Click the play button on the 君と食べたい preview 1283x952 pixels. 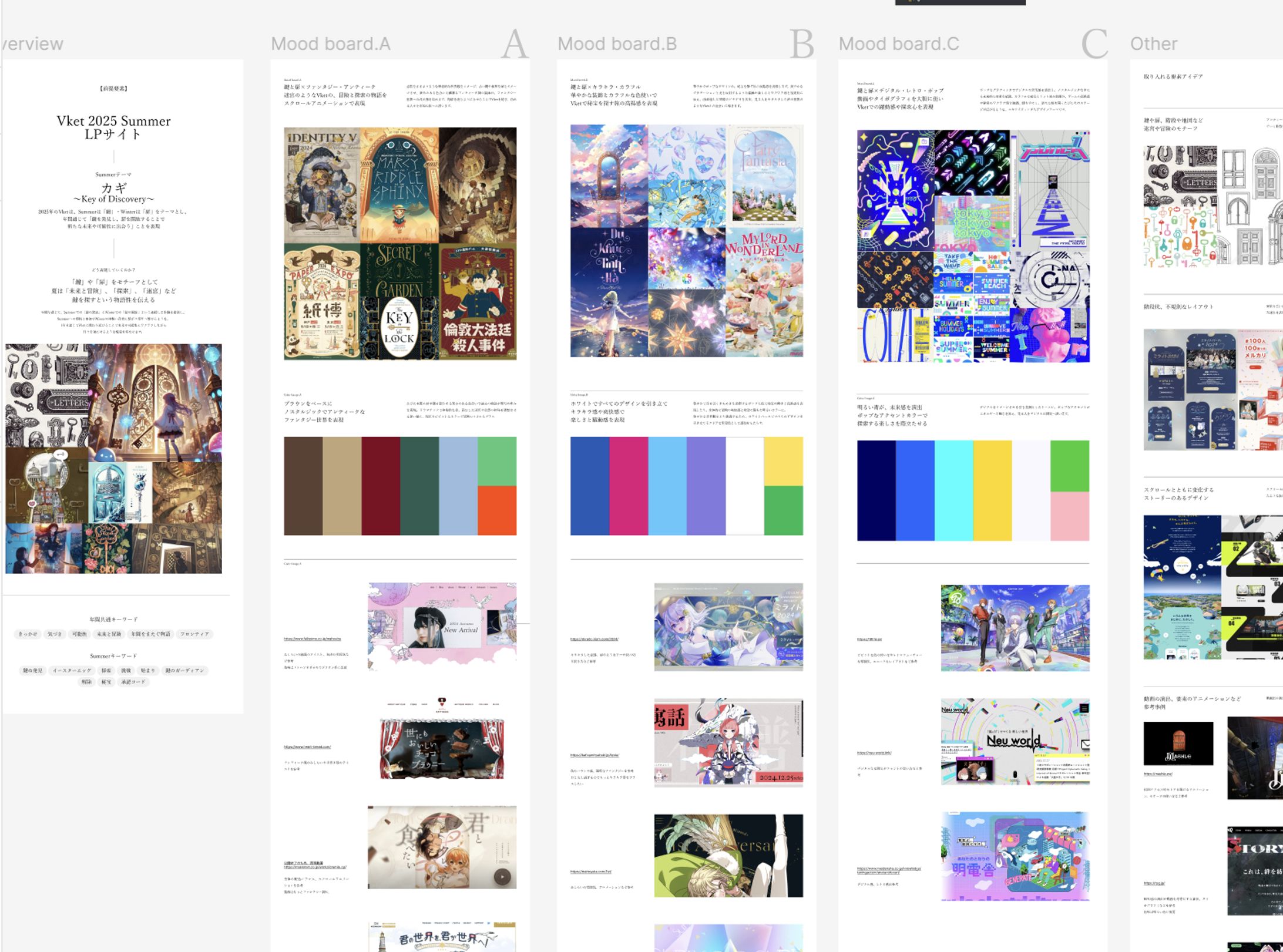502,877
